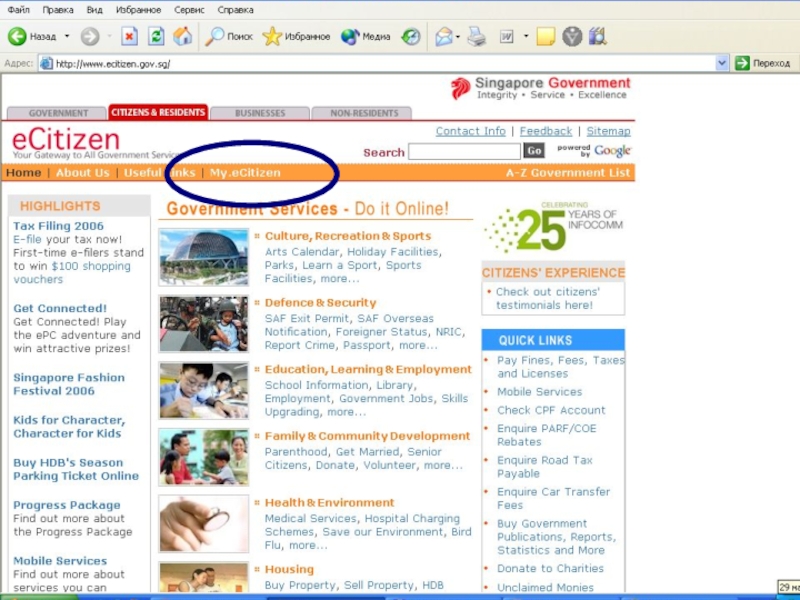Open citizens' testimonials link

pos(548,298)
